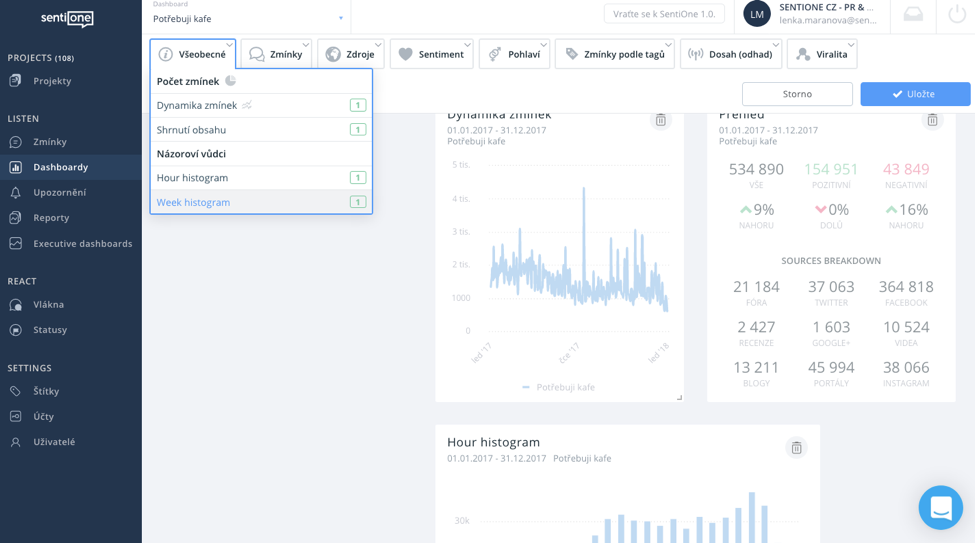Toggle Potřebuji kafe series in chart legend
The width and height of the screenshot is (975, 543).
coord(559,387)
